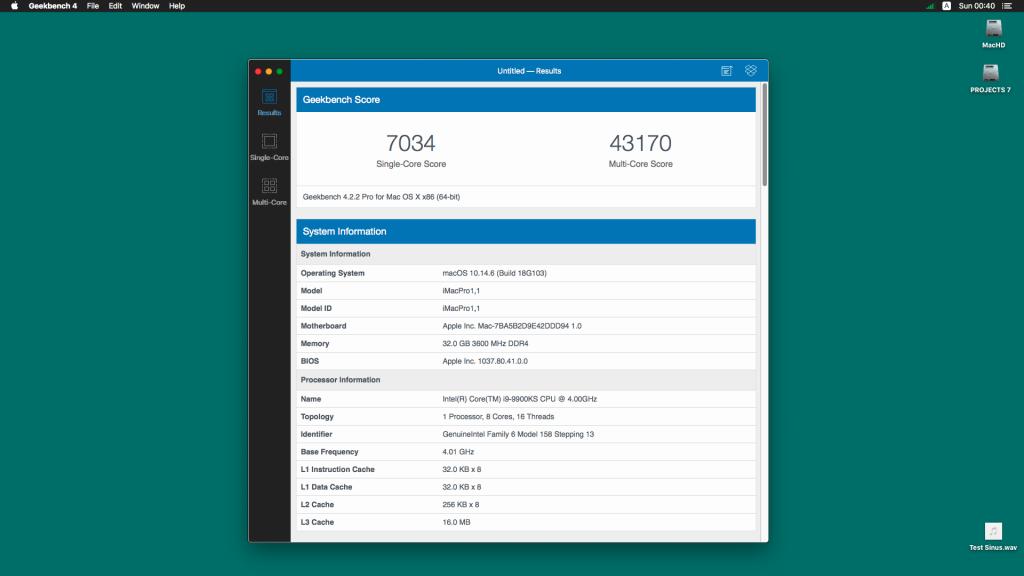Click Geekbench 4.2.2 Pro version text
Viewport: 1024px width, 576px height.
point(381,197)
